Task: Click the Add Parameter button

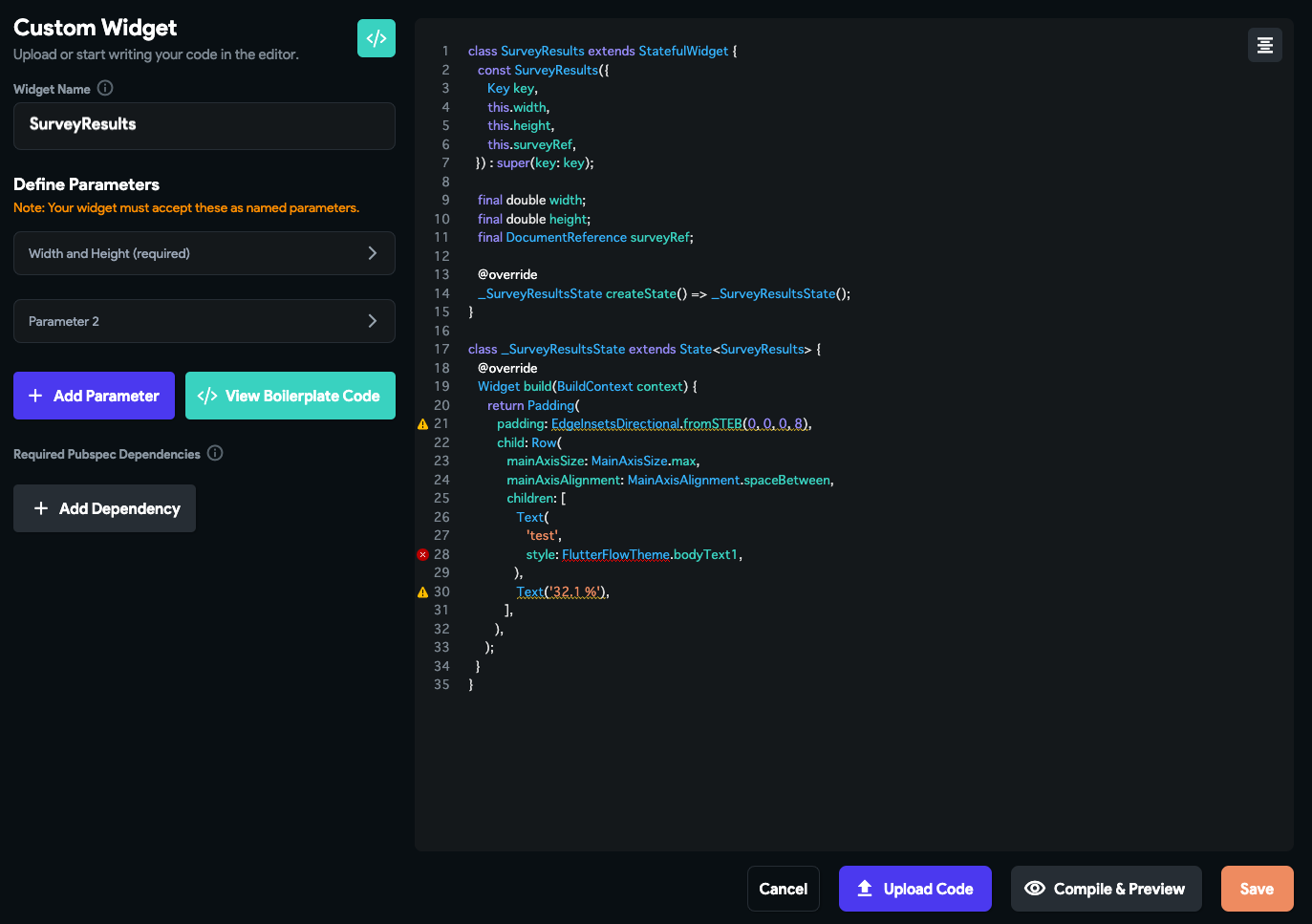Action: pyautogui.click(x=94, y=396)
